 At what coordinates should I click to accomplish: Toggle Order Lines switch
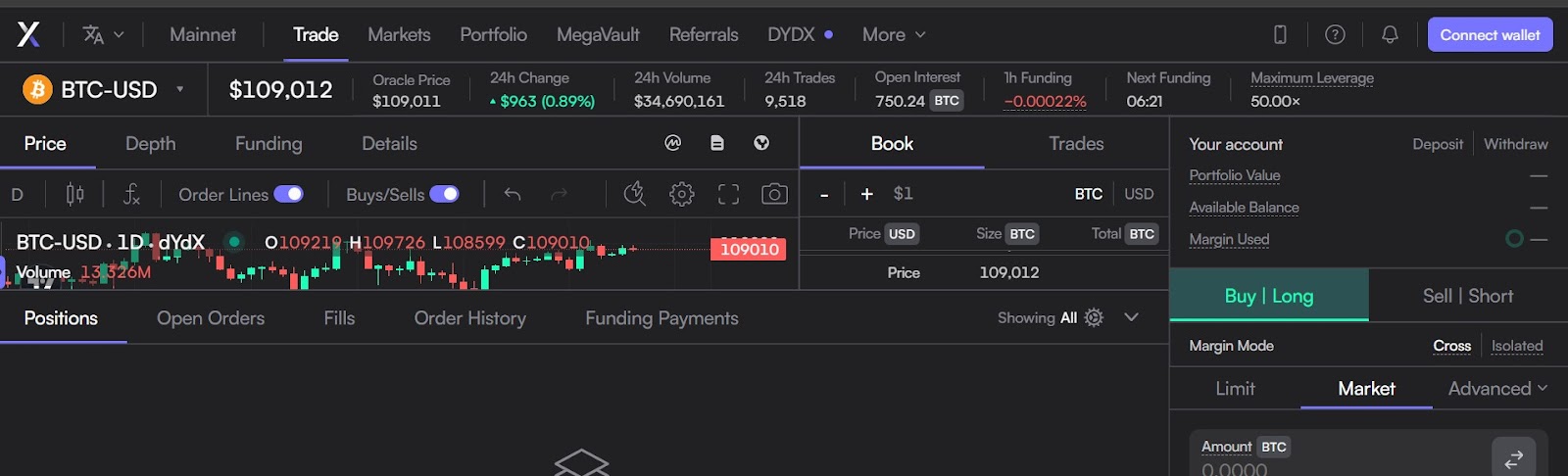(x=288, y=194)
